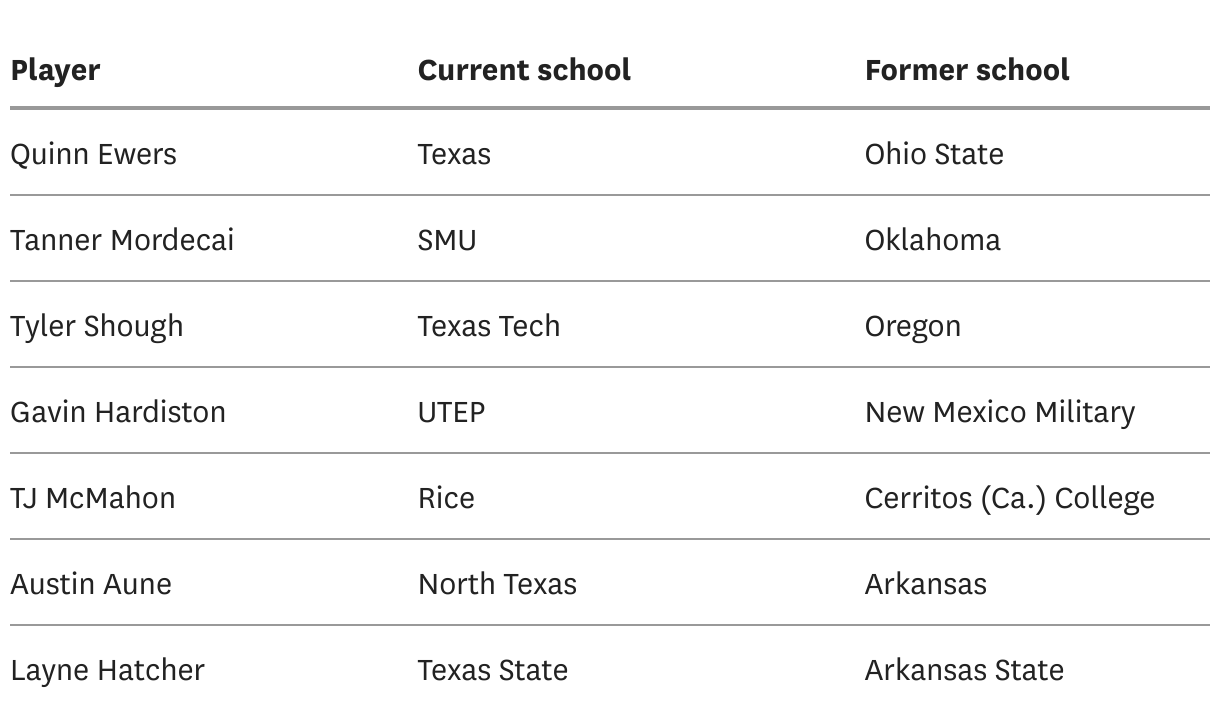Click the Texas Tech current school cell
This screenshot has width=1220, height=720.
pos(489,326)
